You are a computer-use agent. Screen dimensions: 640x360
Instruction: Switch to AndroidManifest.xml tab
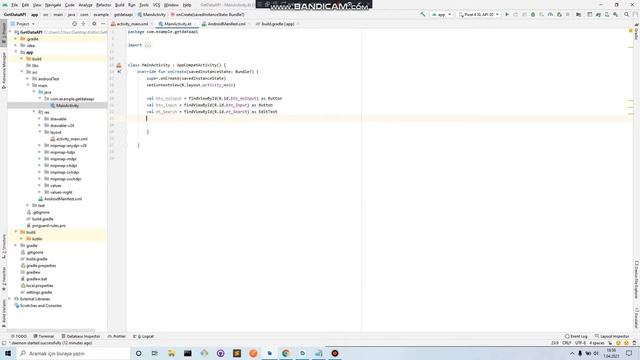tap(226, 24)
